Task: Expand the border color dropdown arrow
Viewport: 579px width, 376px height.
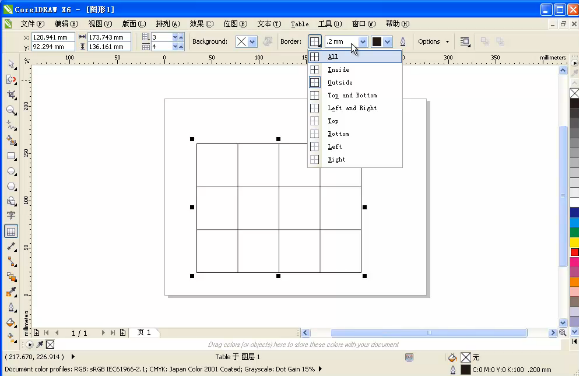Action: [387, 41]
